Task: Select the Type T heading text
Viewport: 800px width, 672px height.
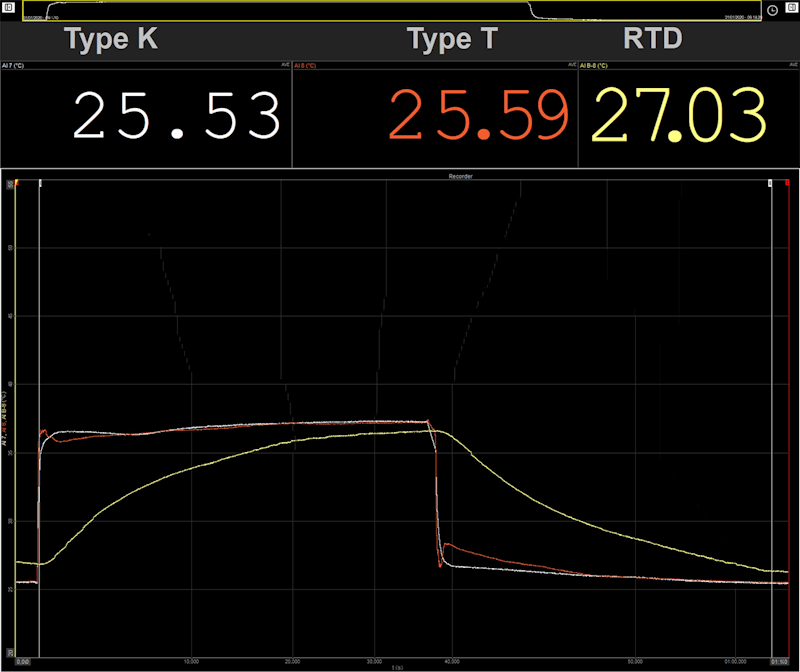Action: pyautogui.click(x=452, y=39)
